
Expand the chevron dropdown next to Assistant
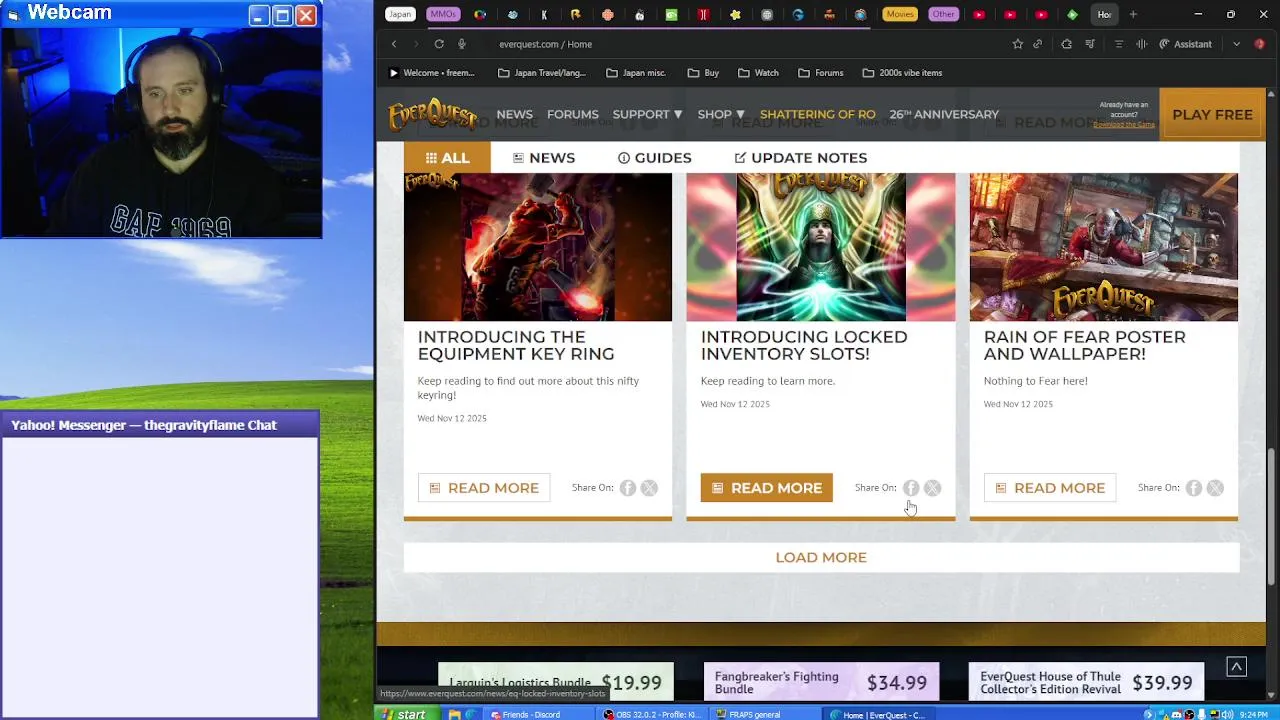click(1236, 44)
